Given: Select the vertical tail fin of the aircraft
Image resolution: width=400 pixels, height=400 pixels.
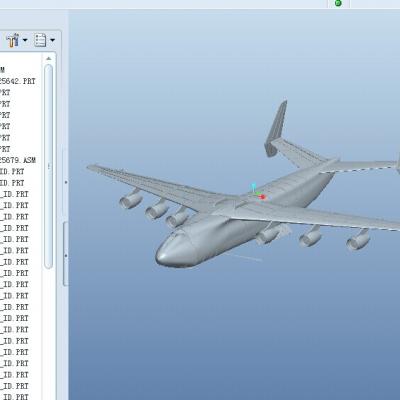Looking at the screenshot, I should (276, 129).
